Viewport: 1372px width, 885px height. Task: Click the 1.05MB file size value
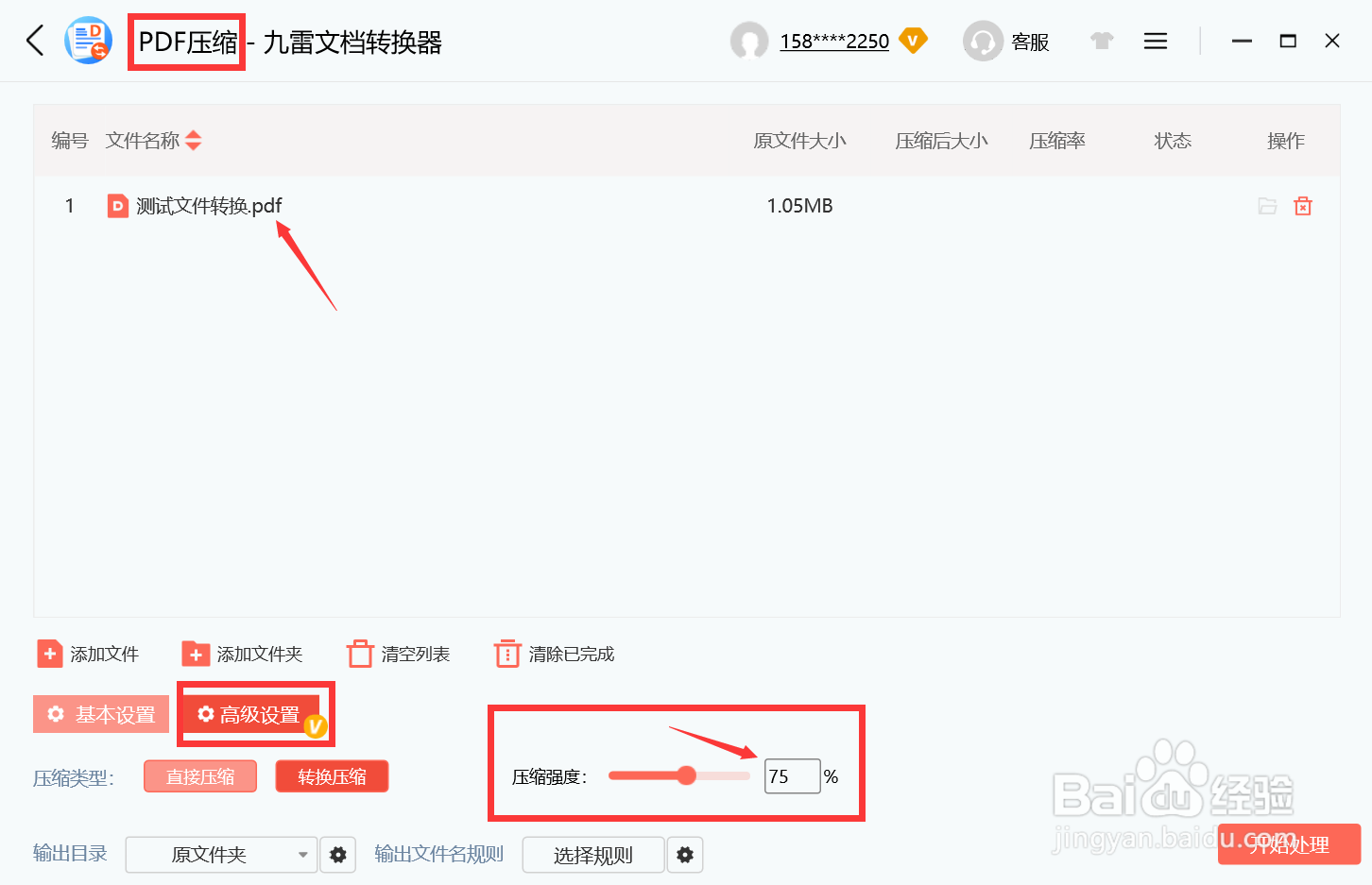click(x=799, y=206)
